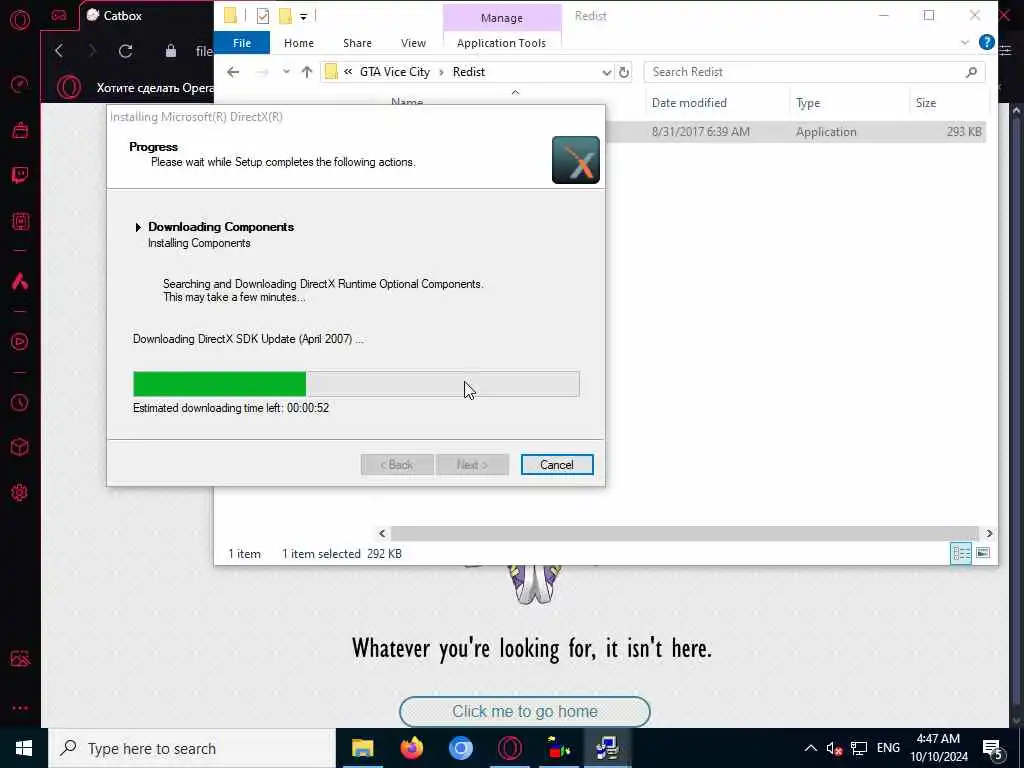Open the picture gallery sidebar icon
Screen dimensions: 1024x768
[x=20, y=658]
